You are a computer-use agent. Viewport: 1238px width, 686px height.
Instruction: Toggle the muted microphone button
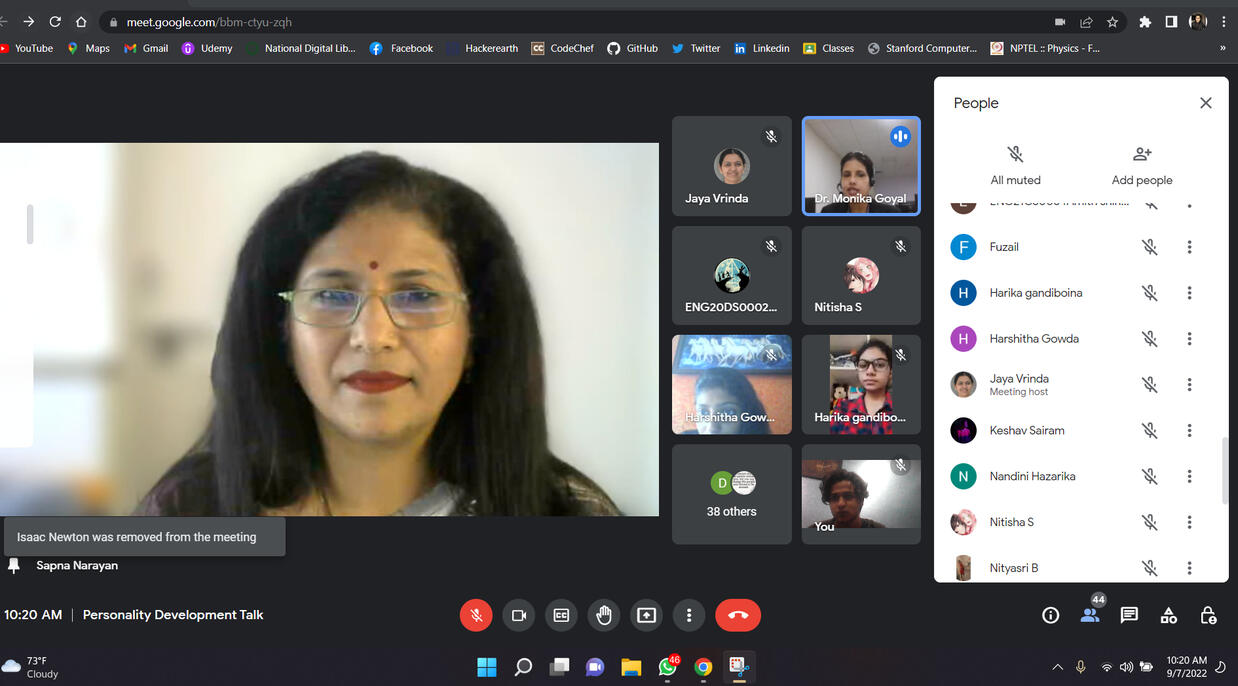477,615
